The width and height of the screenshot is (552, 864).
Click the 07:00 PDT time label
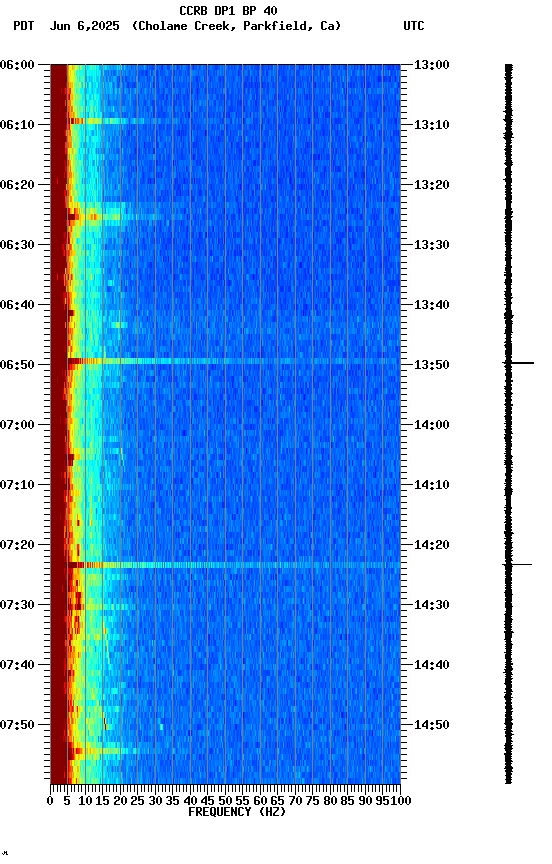tap(17, 425)
